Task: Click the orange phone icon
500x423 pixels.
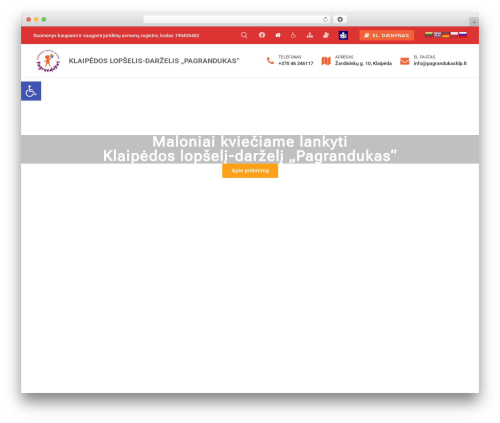Action: [270, 61]
